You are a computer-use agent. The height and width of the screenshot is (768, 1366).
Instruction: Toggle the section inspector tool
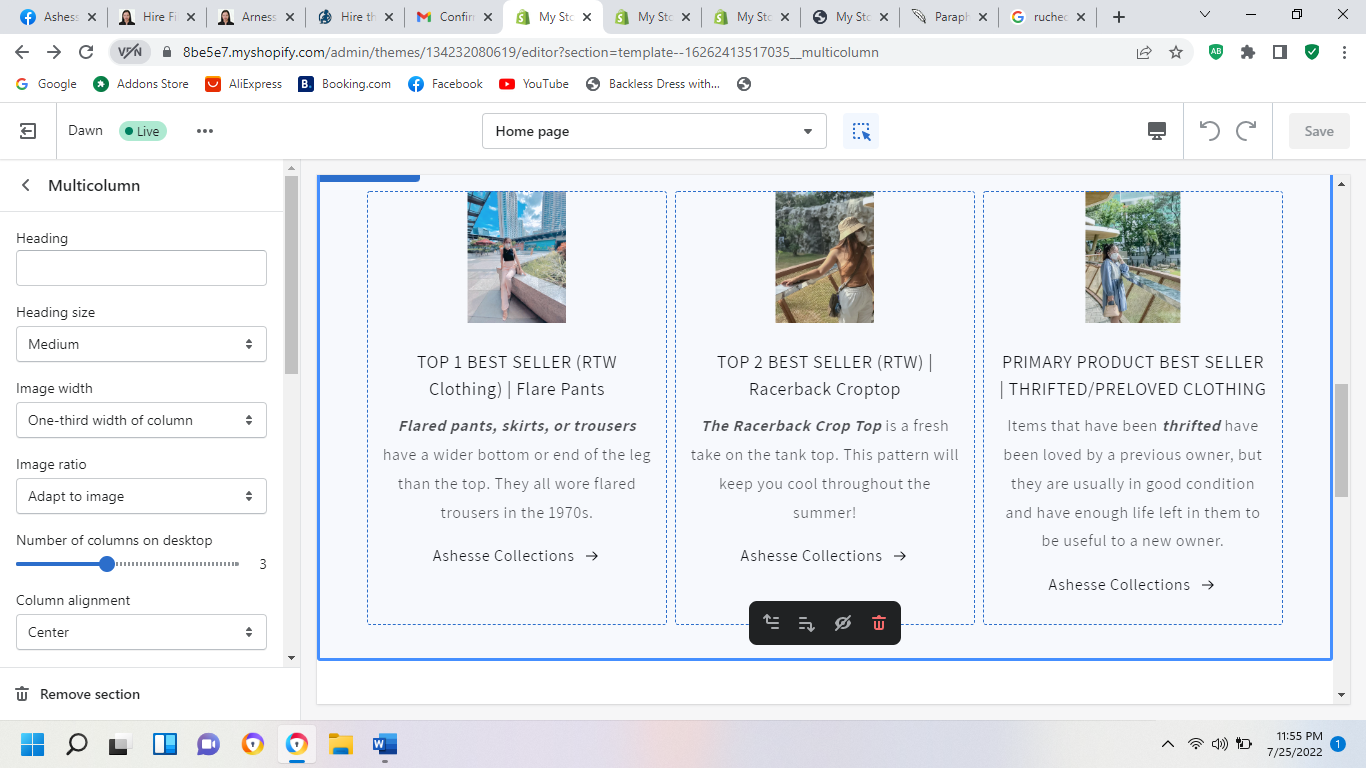(x=861, y=131)
